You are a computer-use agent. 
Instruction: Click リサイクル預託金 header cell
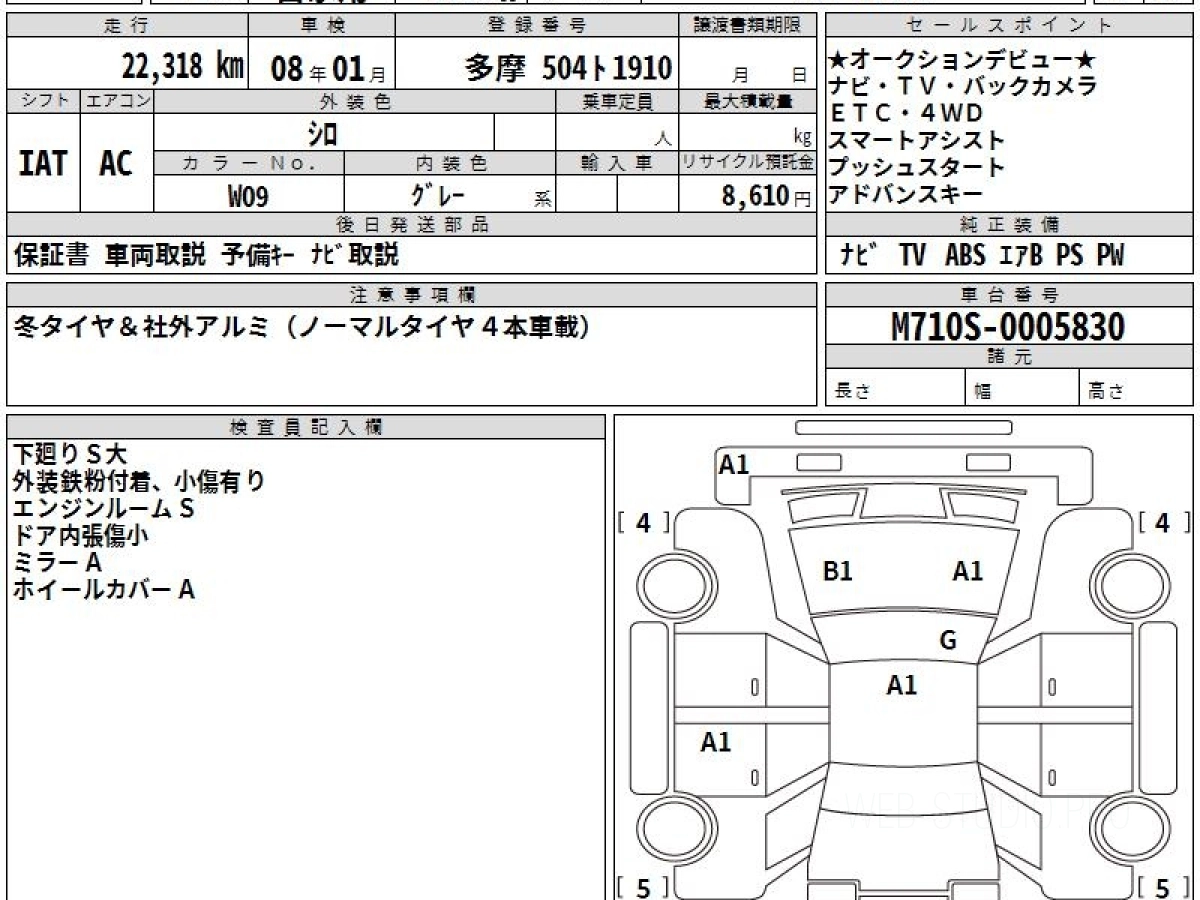click(748, 163)
